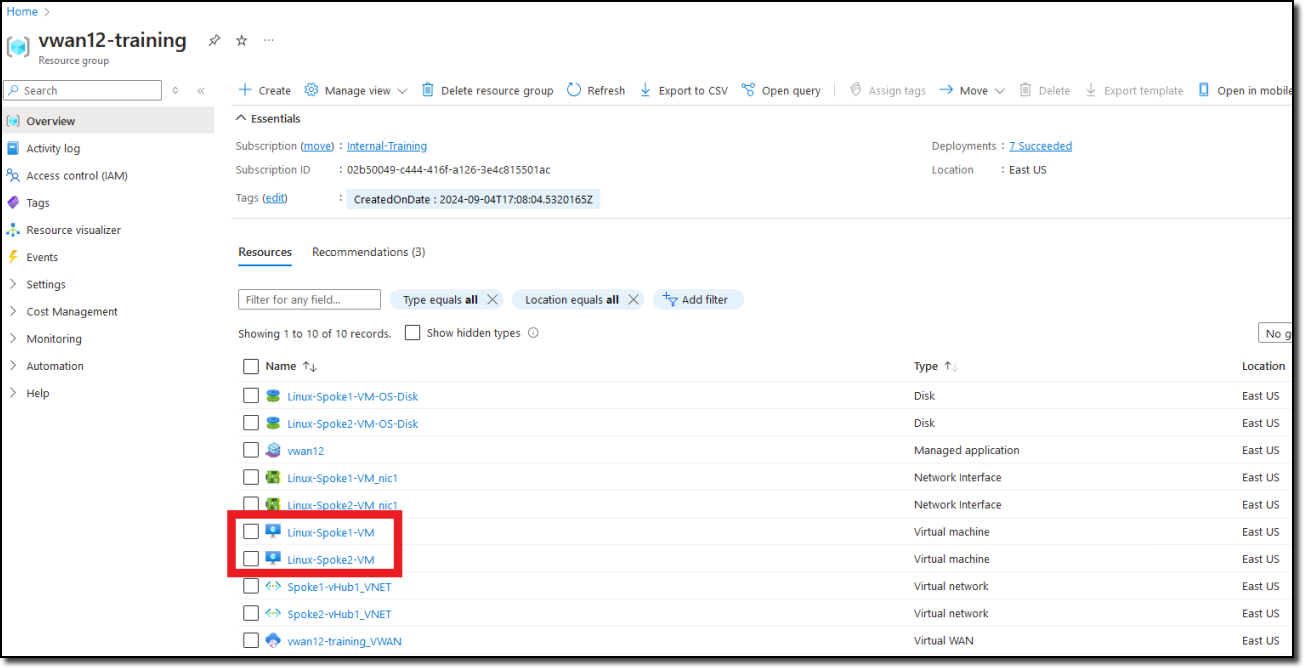
Task: Refresh the resource list
Action: pyautogui.click(x=596, y=90)
